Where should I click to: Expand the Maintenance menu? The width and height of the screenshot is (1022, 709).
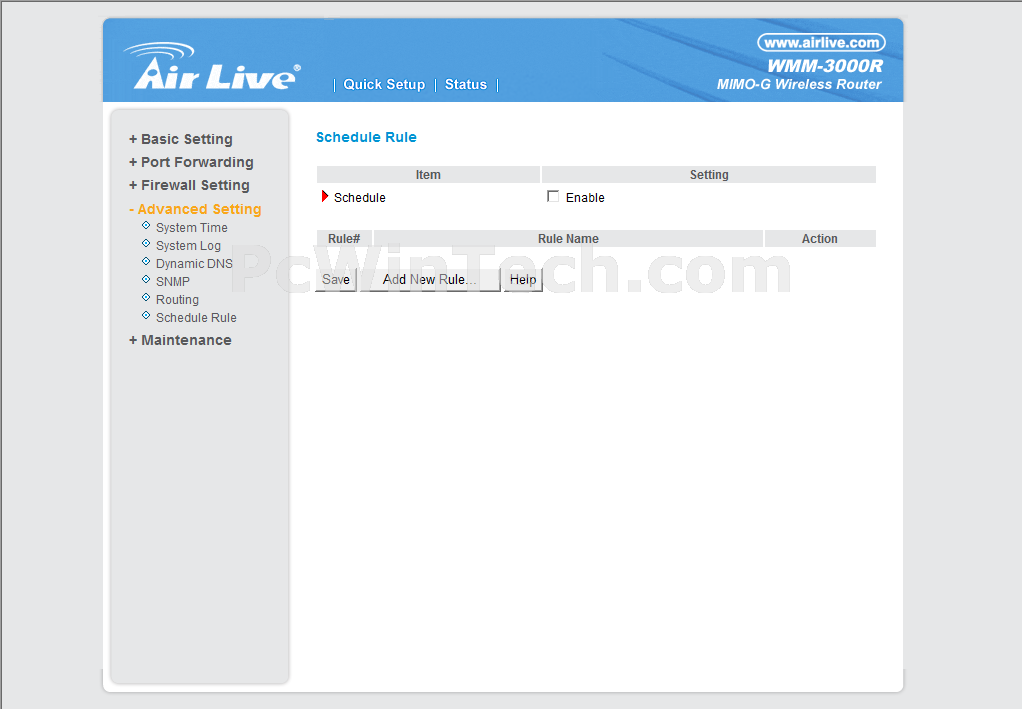(180, 340)
